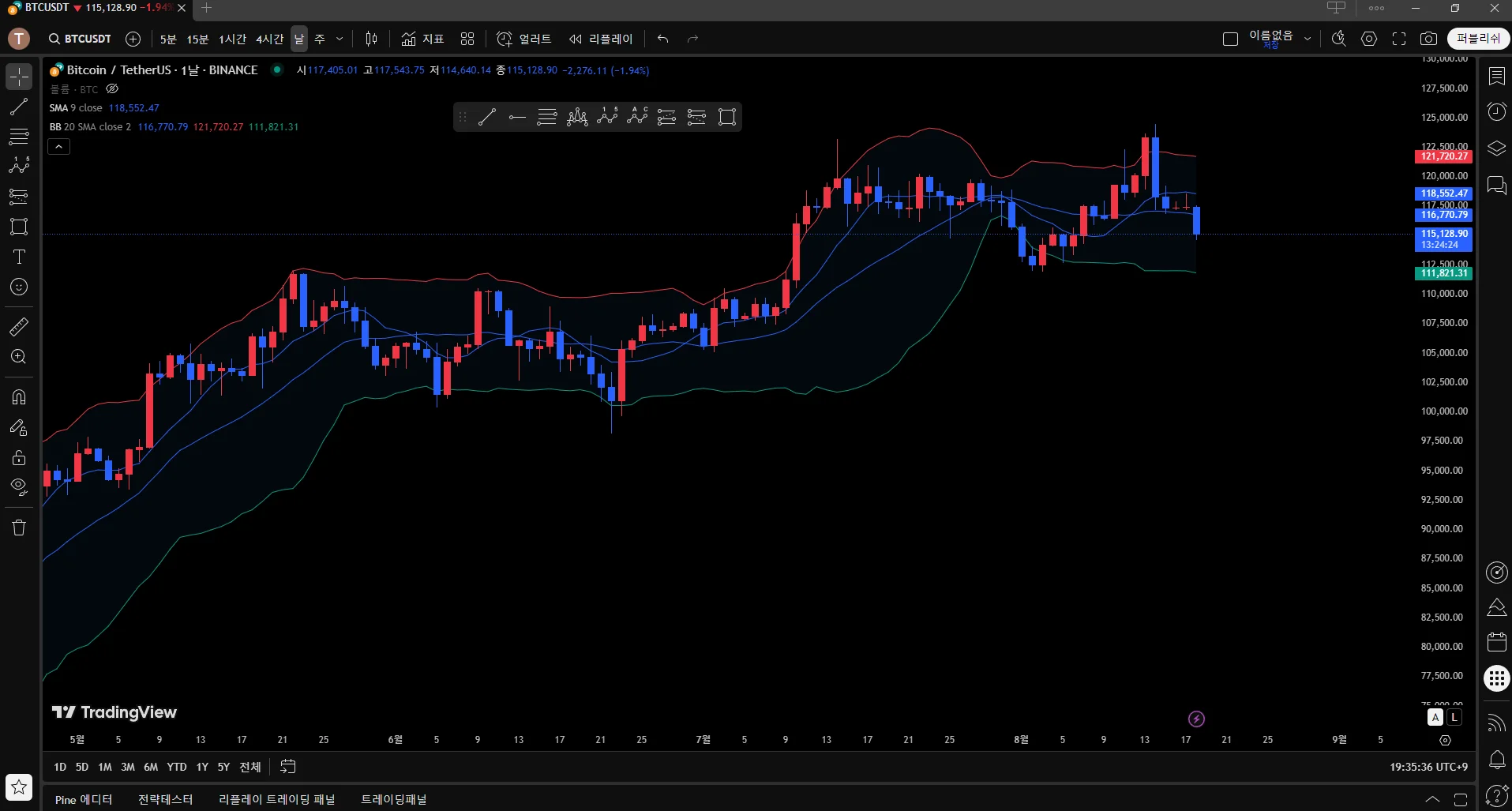Expand the timeframe interval dropdown arrow
This screenshot has width=1512, height=811.
coord(340,39)
